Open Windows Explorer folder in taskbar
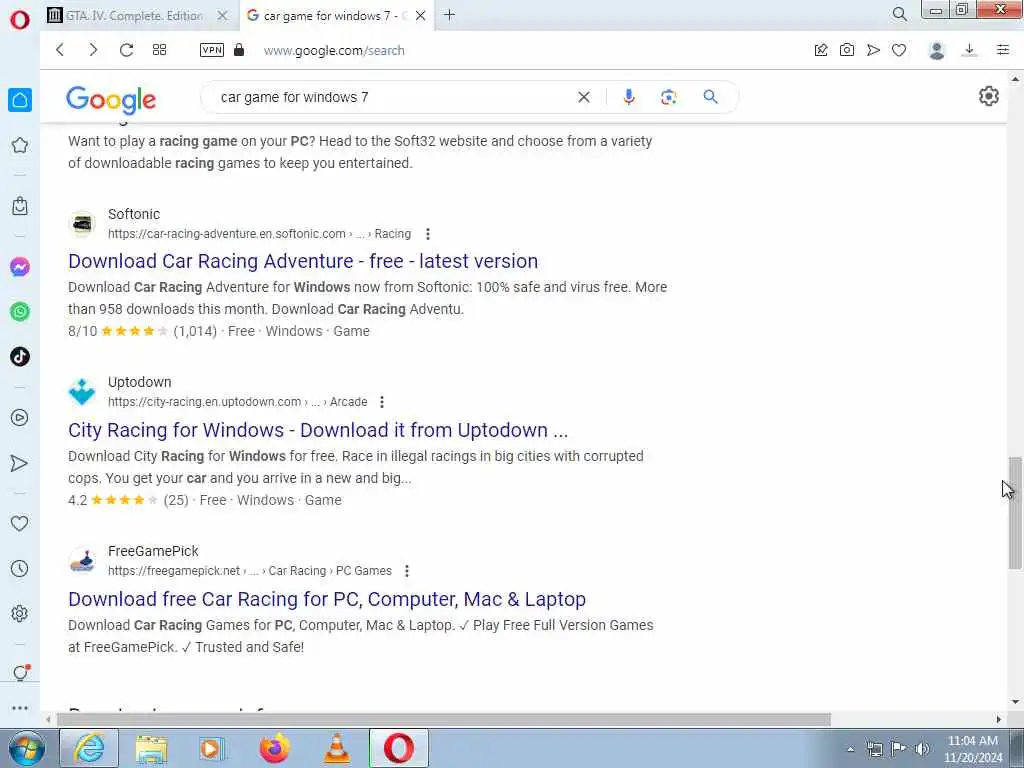This screenshot has width=1024, height=768. tap(152, 748)
